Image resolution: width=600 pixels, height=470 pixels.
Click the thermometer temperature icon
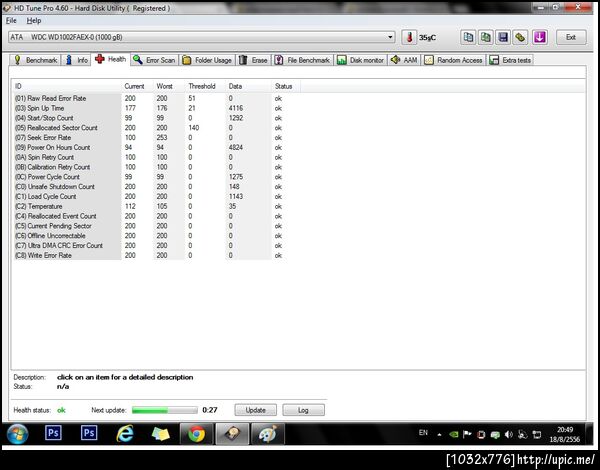(409, 38)
